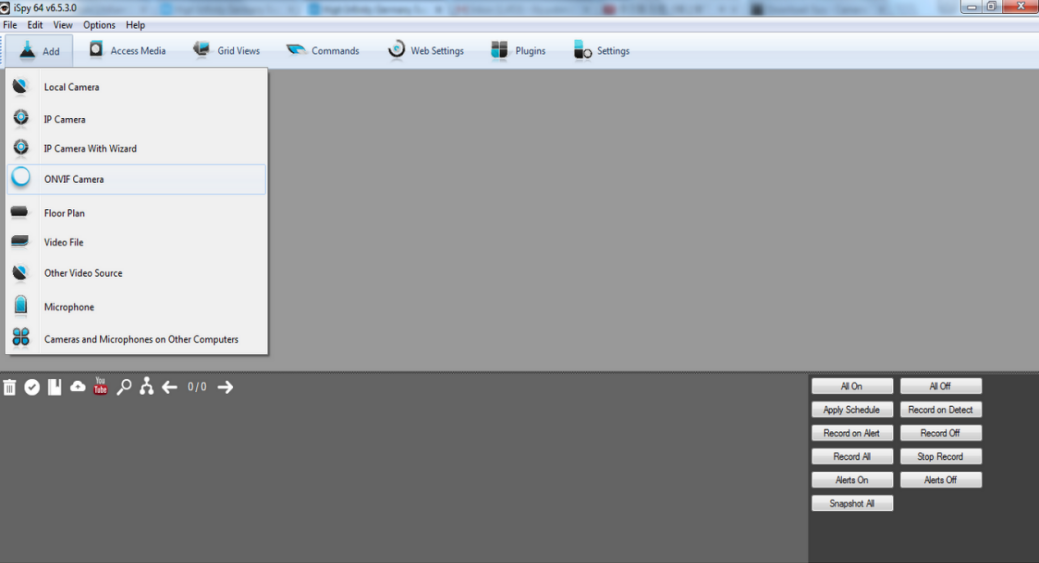Viewport: 1039px width, 563px height.
Task: Click the Apply Schedule button
Action: tap(852, 410)
